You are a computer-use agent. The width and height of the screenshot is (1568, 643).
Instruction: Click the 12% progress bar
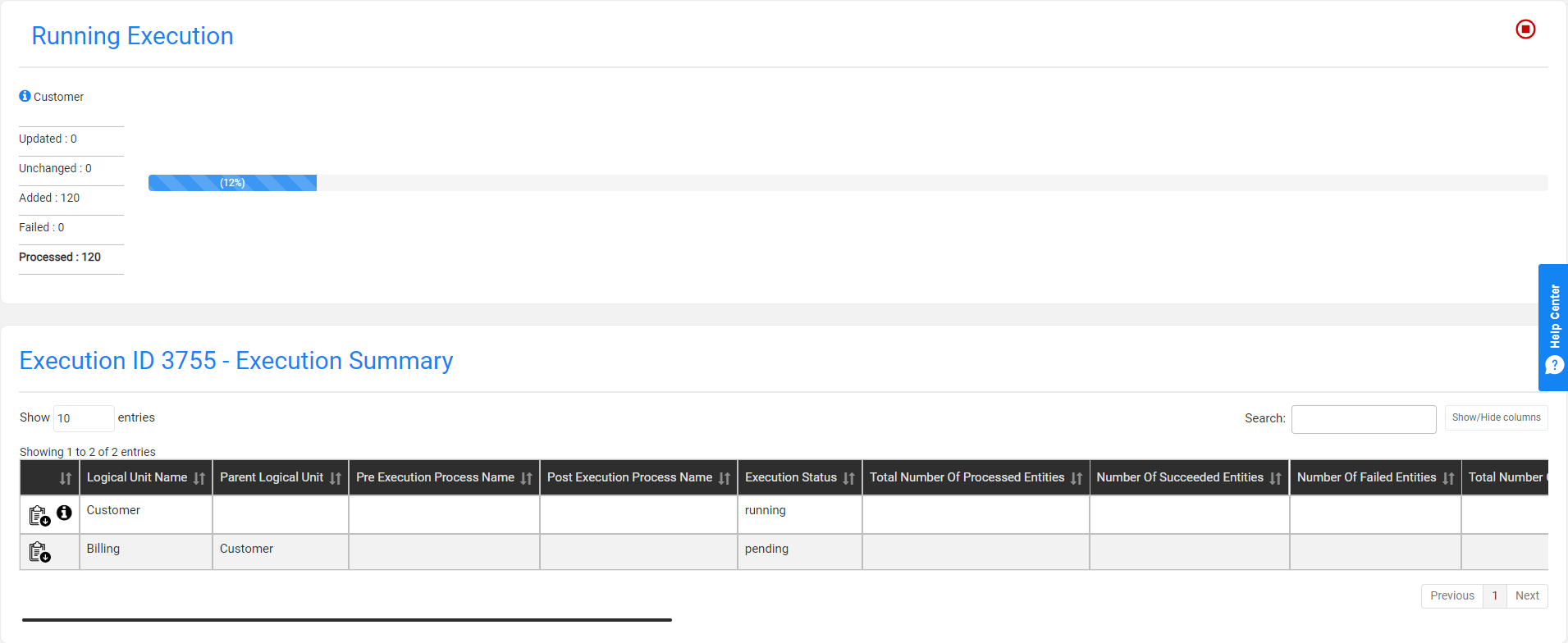[x=232, y=183]
